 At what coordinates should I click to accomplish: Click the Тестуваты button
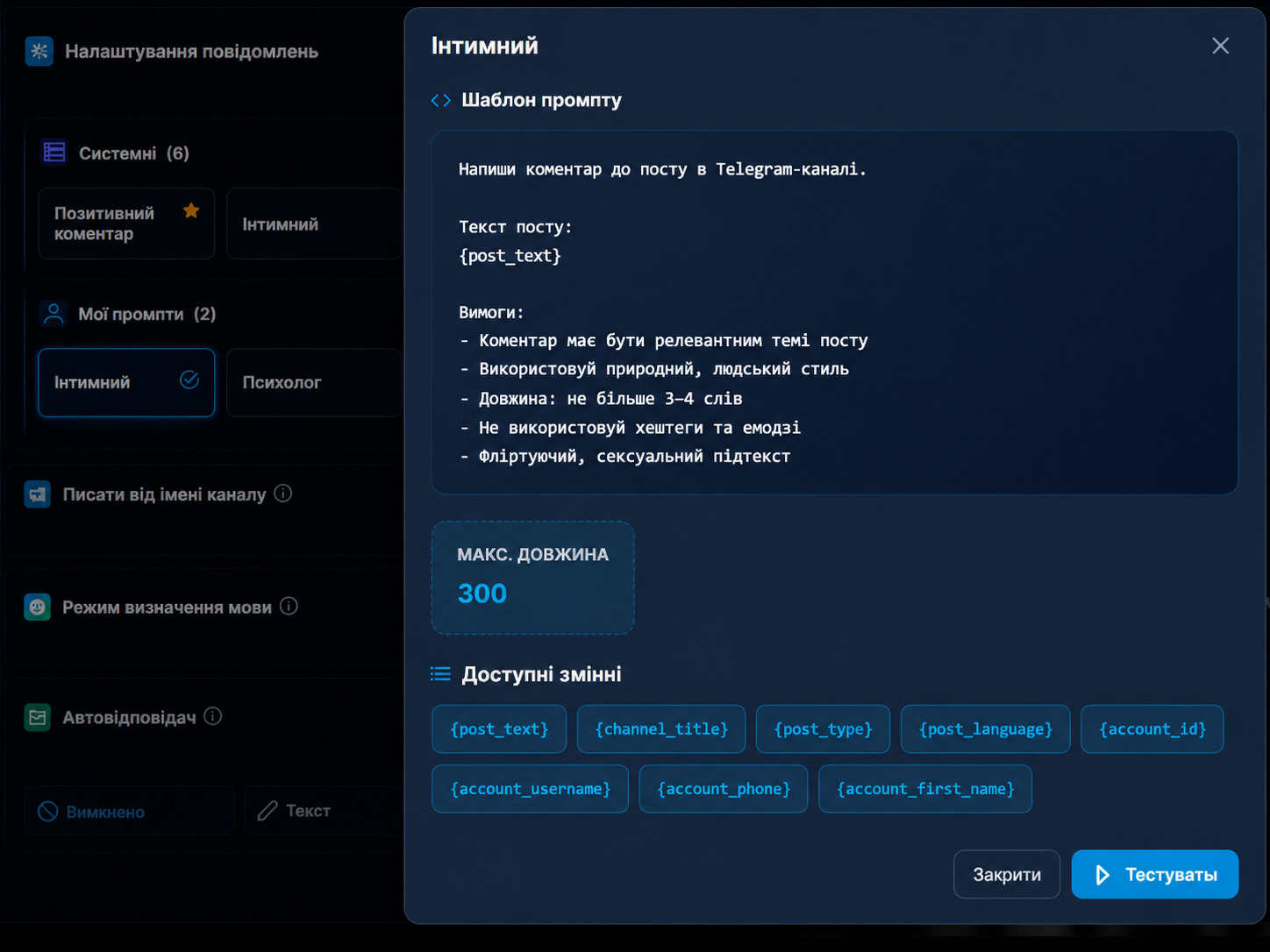click(x=1155, y=874)
